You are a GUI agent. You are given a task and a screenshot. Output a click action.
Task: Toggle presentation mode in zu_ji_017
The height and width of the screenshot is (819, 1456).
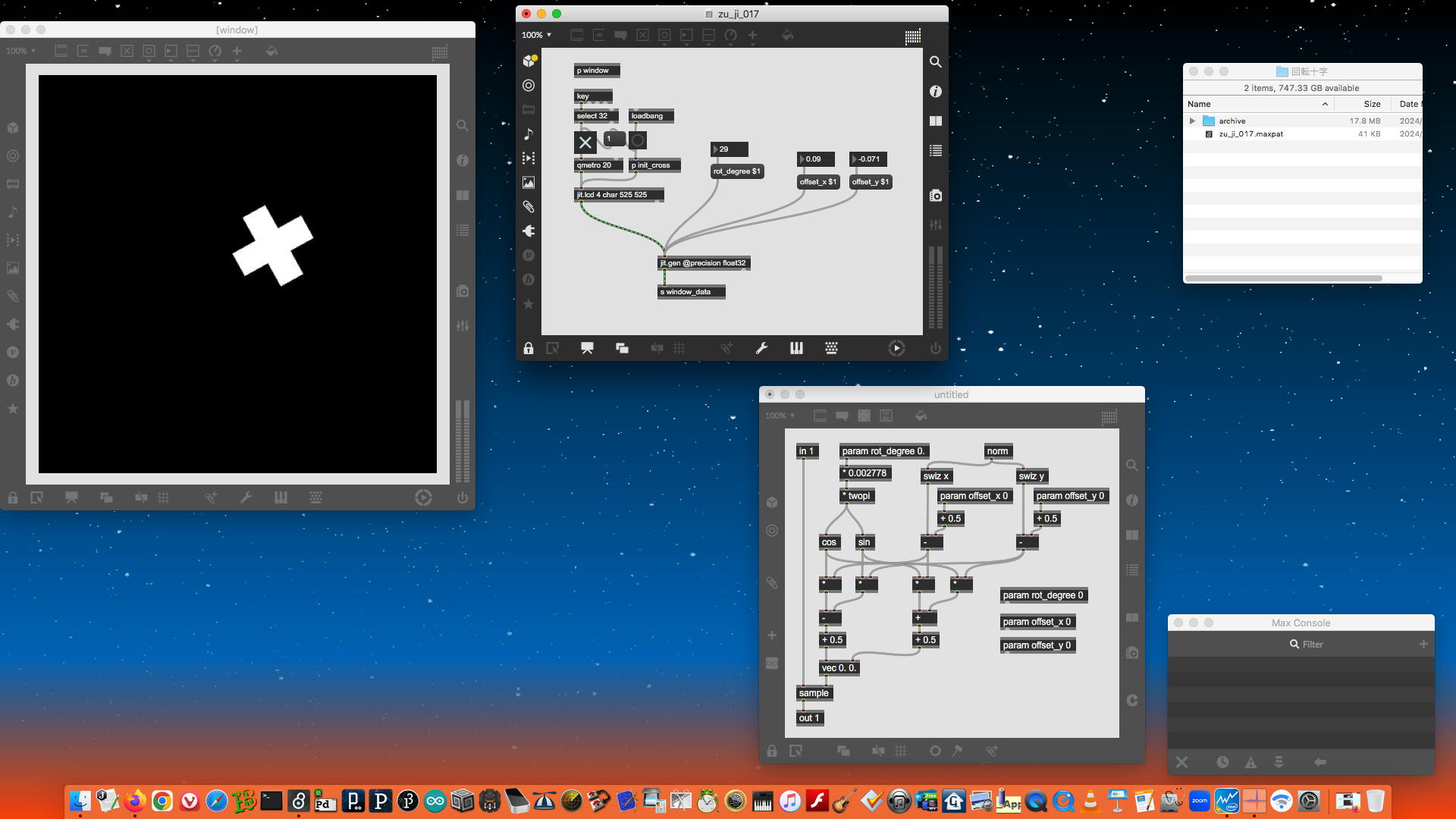coord(587,348)
